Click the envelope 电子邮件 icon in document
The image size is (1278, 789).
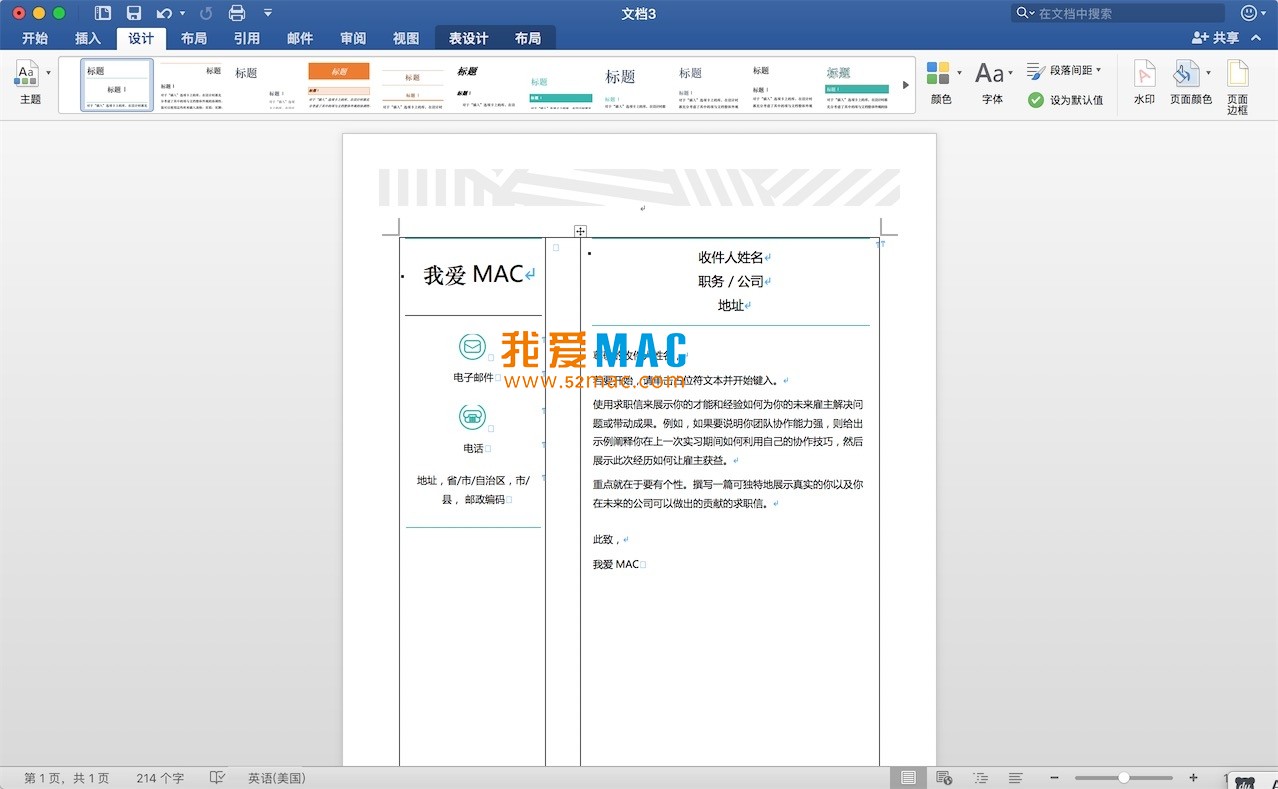pyautogui.click(x=472, y=347)
